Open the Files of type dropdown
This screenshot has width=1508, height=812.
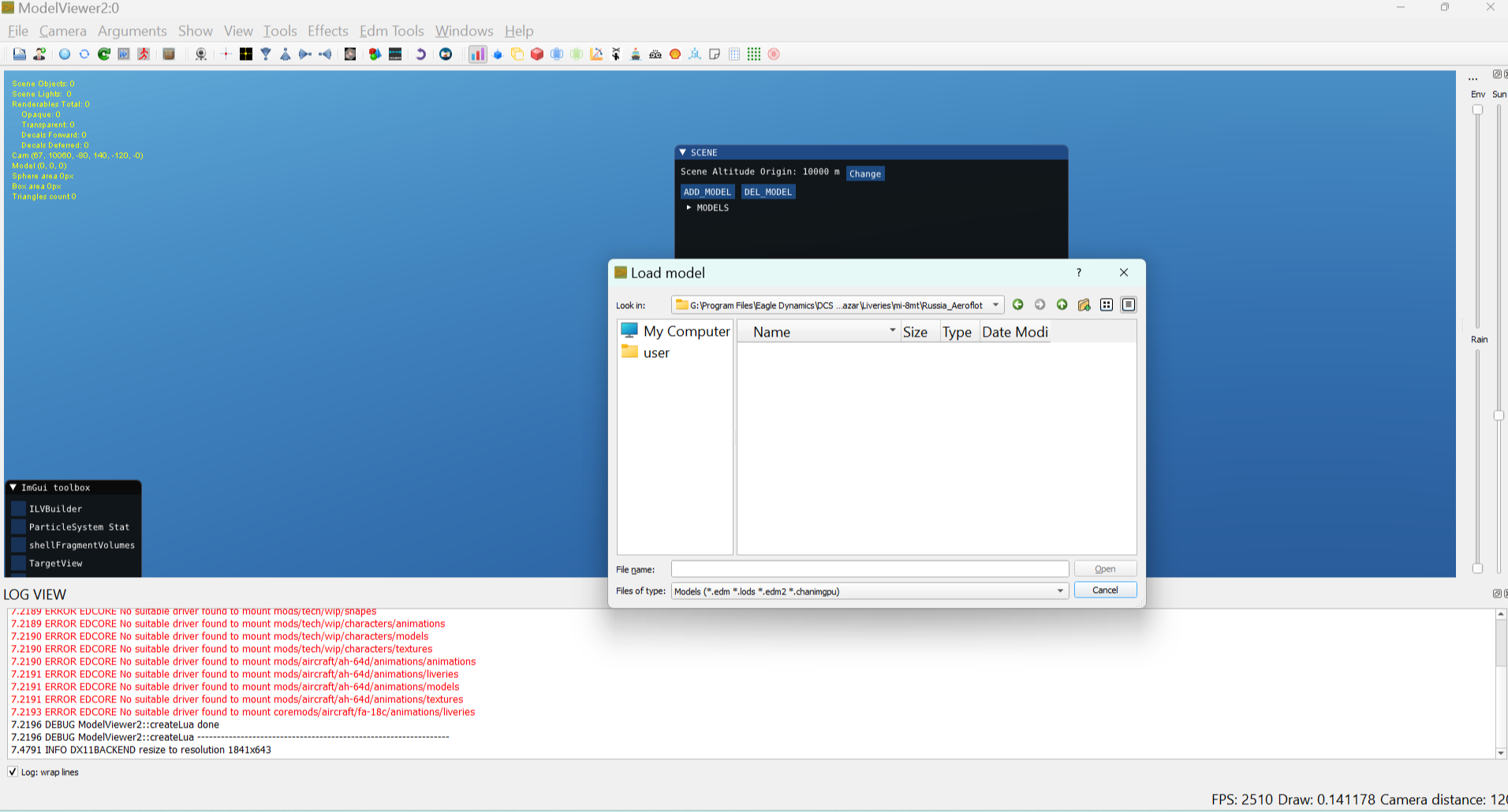pos(870,591)
